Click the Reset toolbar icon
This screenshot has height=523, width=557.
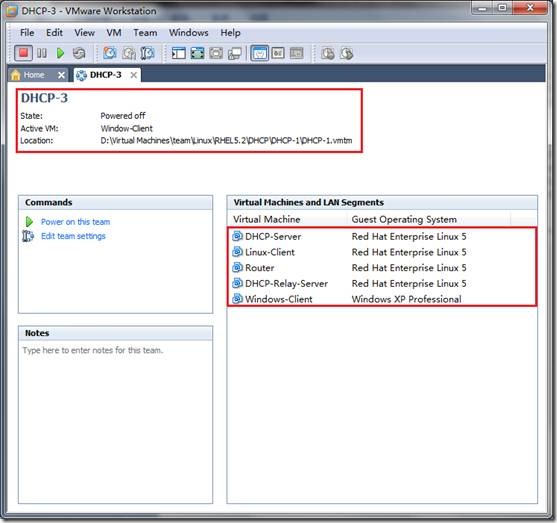pyautogui.click(x=79, y=53)
